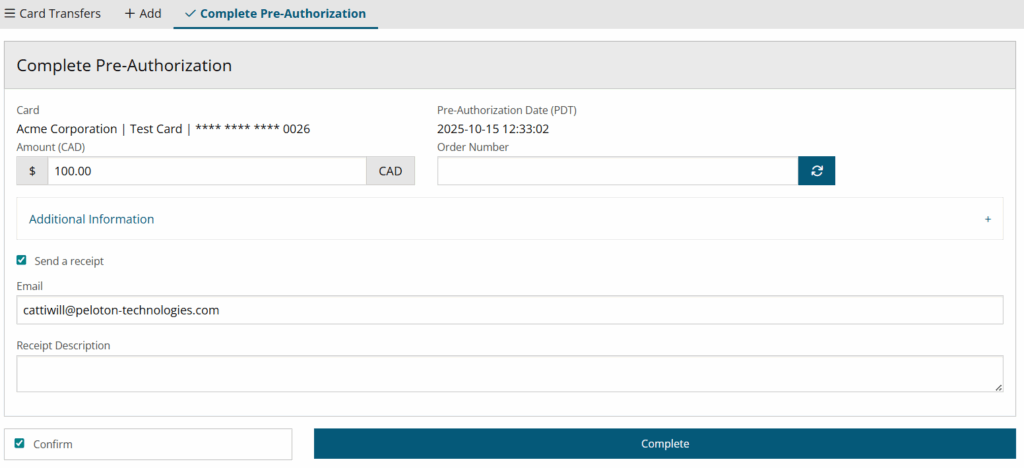Image resolution: width=1024 pixels, height=468 pixels.
Task: Click into the Amount field showing 100.00
Action: [x=206, y=171]
